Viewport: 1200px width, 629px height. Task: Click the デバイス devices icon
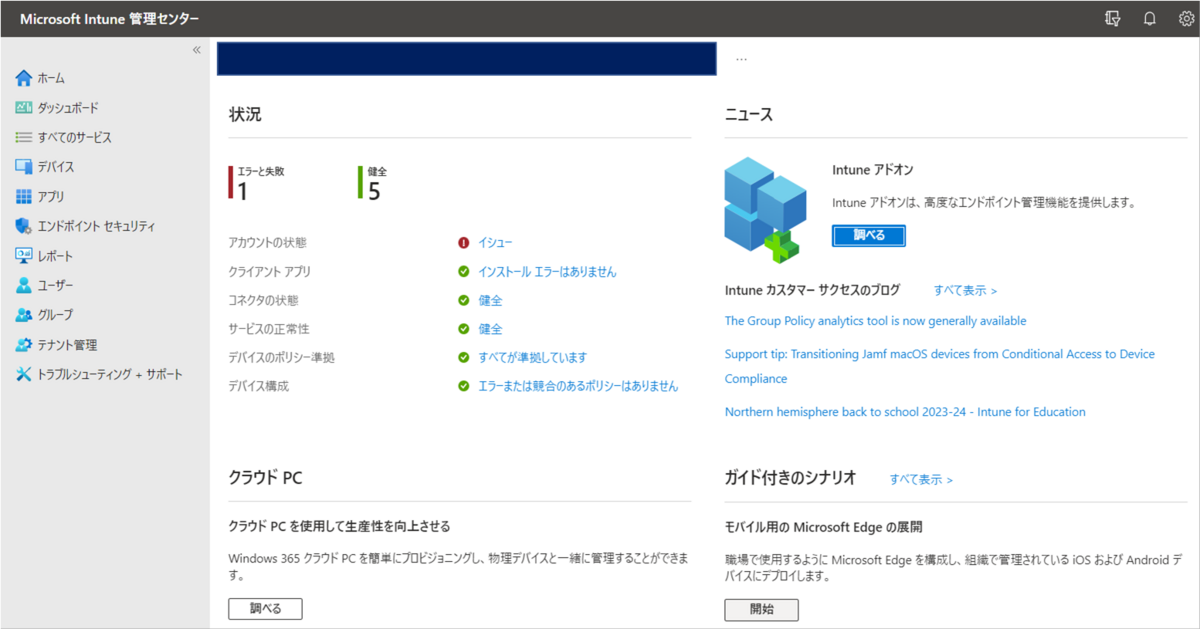pyautogui.click(x=24, y=167)
